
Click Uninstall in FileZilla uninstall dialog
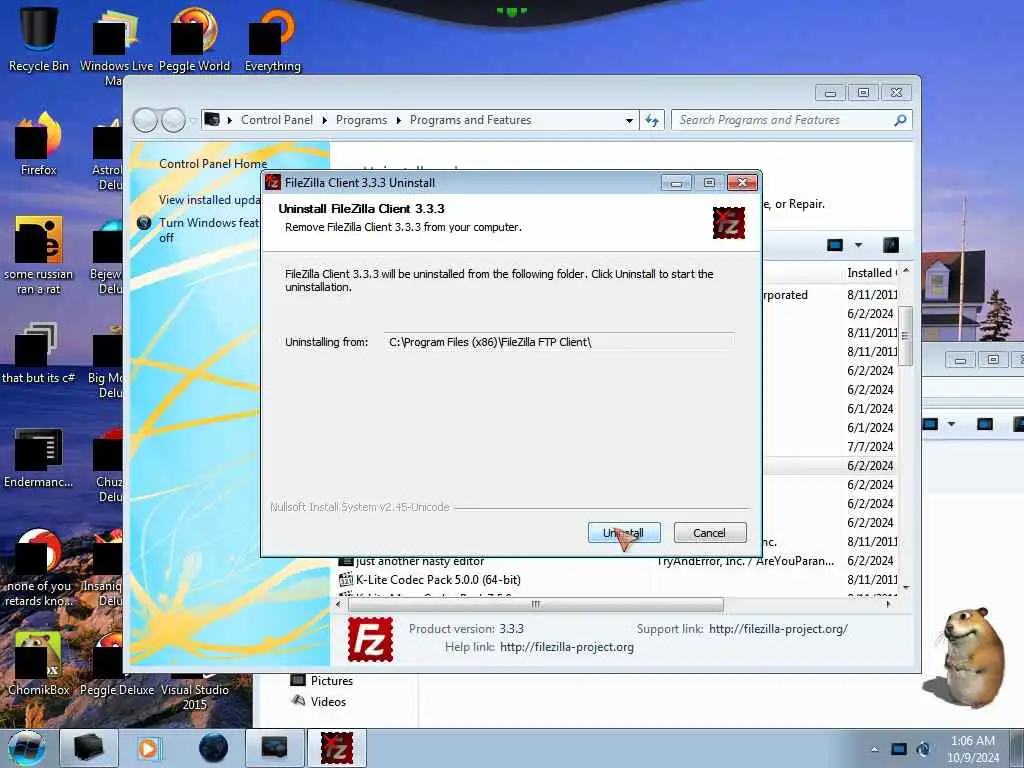[x=624, y=533]
